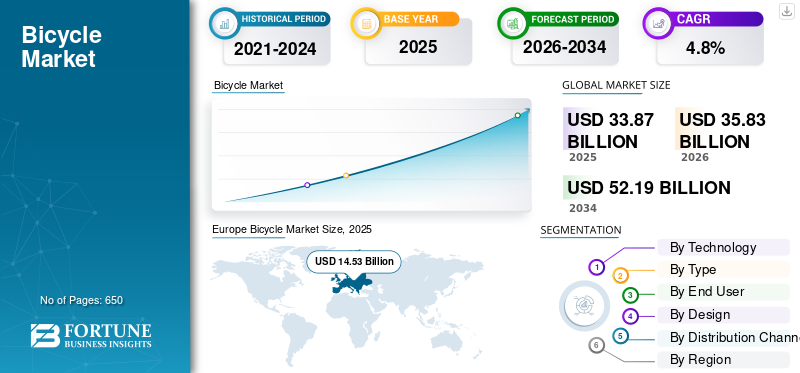This screenshot has height=373, width=800.
Task: Select numbered circle 1 in segmentation
Action: (596, 267)
